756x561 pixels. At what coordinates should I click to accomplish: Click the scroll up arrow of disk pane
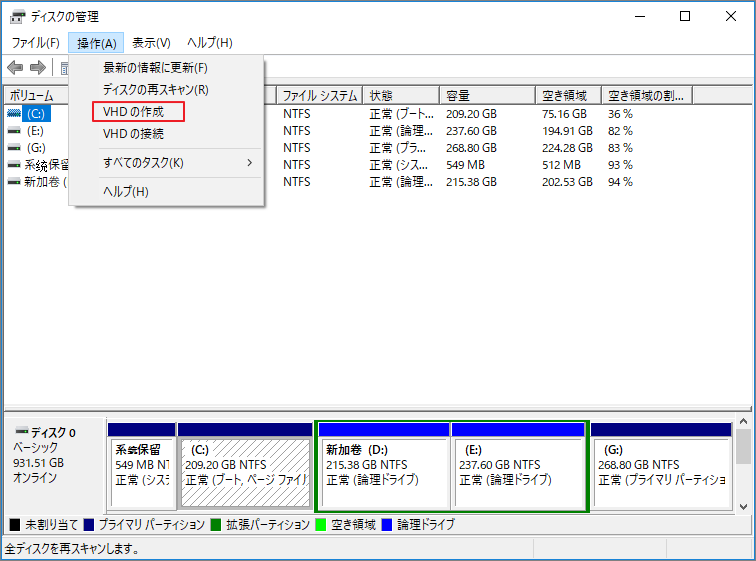tap(743, 422)
